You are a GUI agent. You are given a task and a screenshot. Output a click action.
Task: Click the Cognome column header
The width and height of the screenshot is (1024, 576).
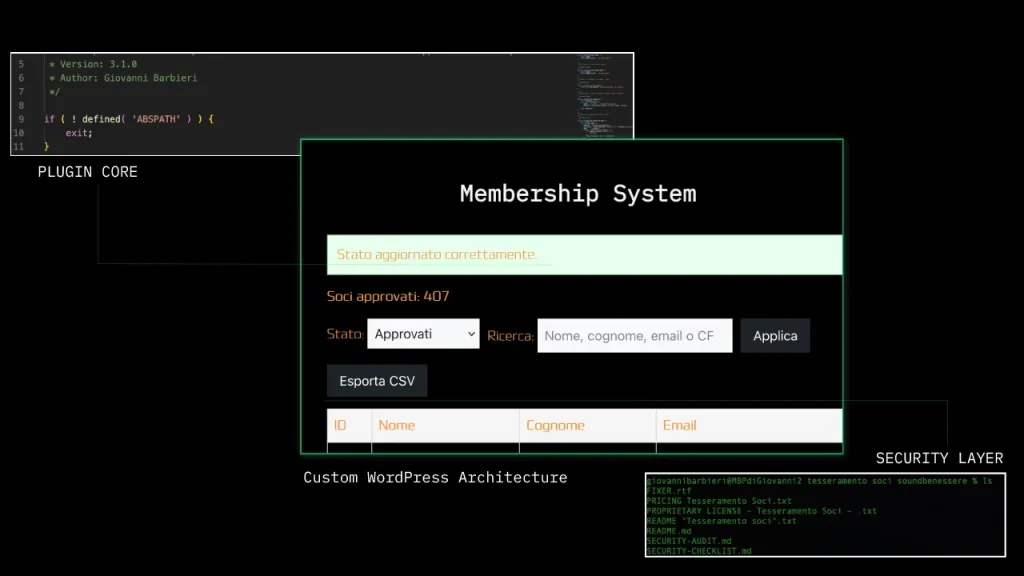point(588,425)
